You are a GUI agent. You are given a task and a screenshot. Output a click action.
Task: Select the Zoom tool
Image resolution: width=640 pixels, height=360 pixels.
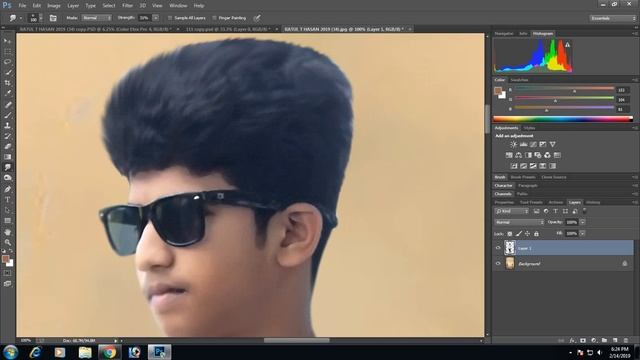(x=7, y=242)
